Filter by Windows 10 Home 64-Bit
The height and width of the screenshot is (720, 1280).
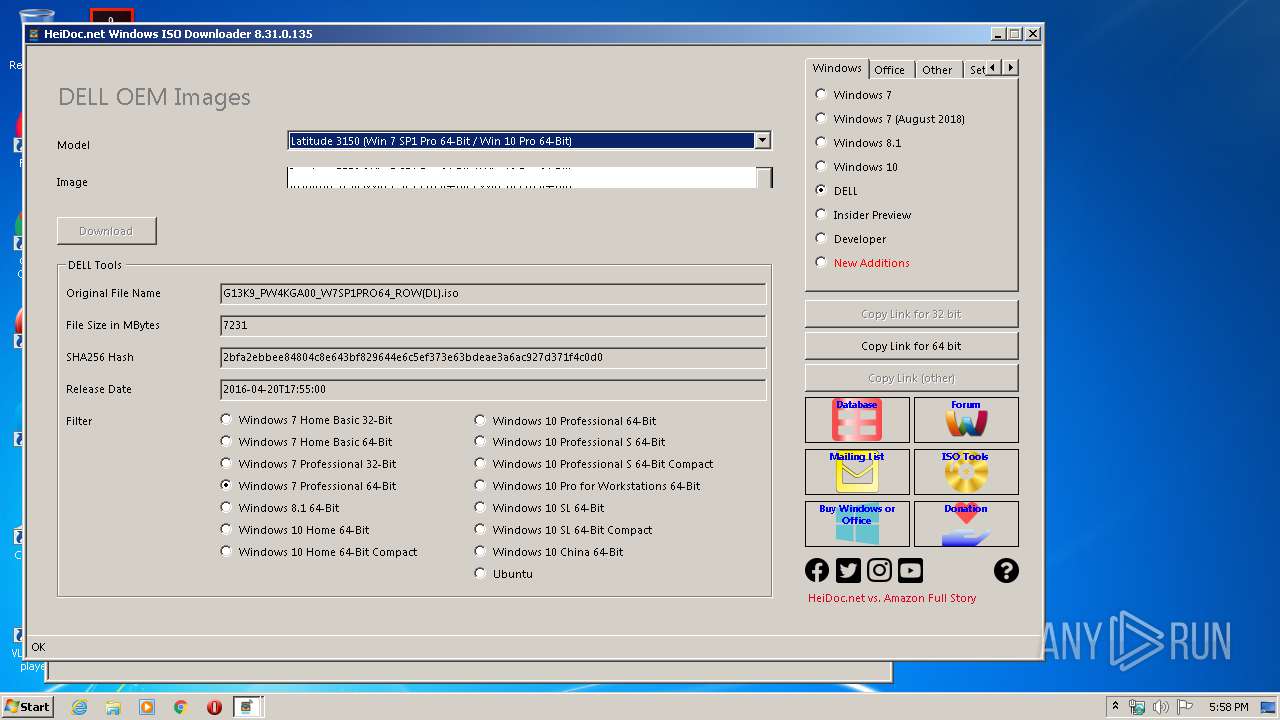coord(226,529)
